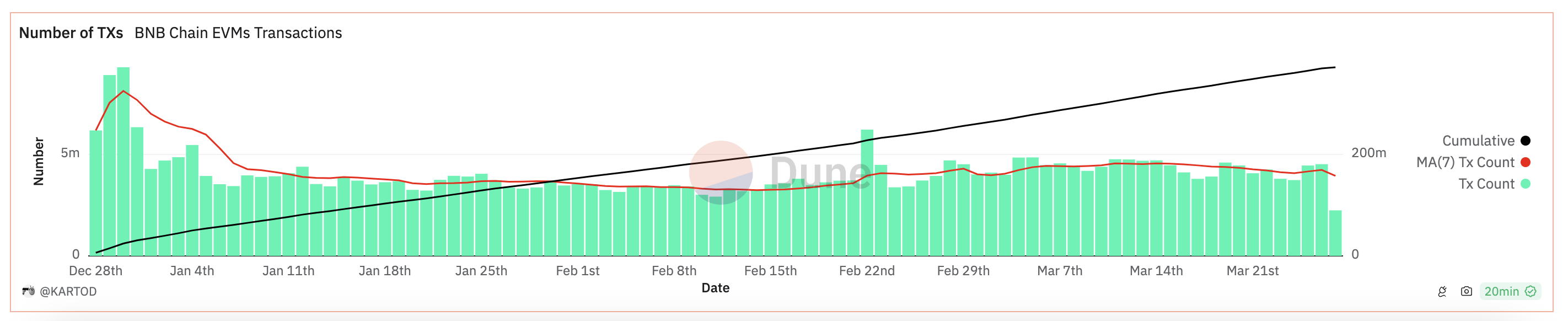The image size is (1568, 321).
Task: Toggle the Tx Count legend entry
Action: tap(1494, 184)
